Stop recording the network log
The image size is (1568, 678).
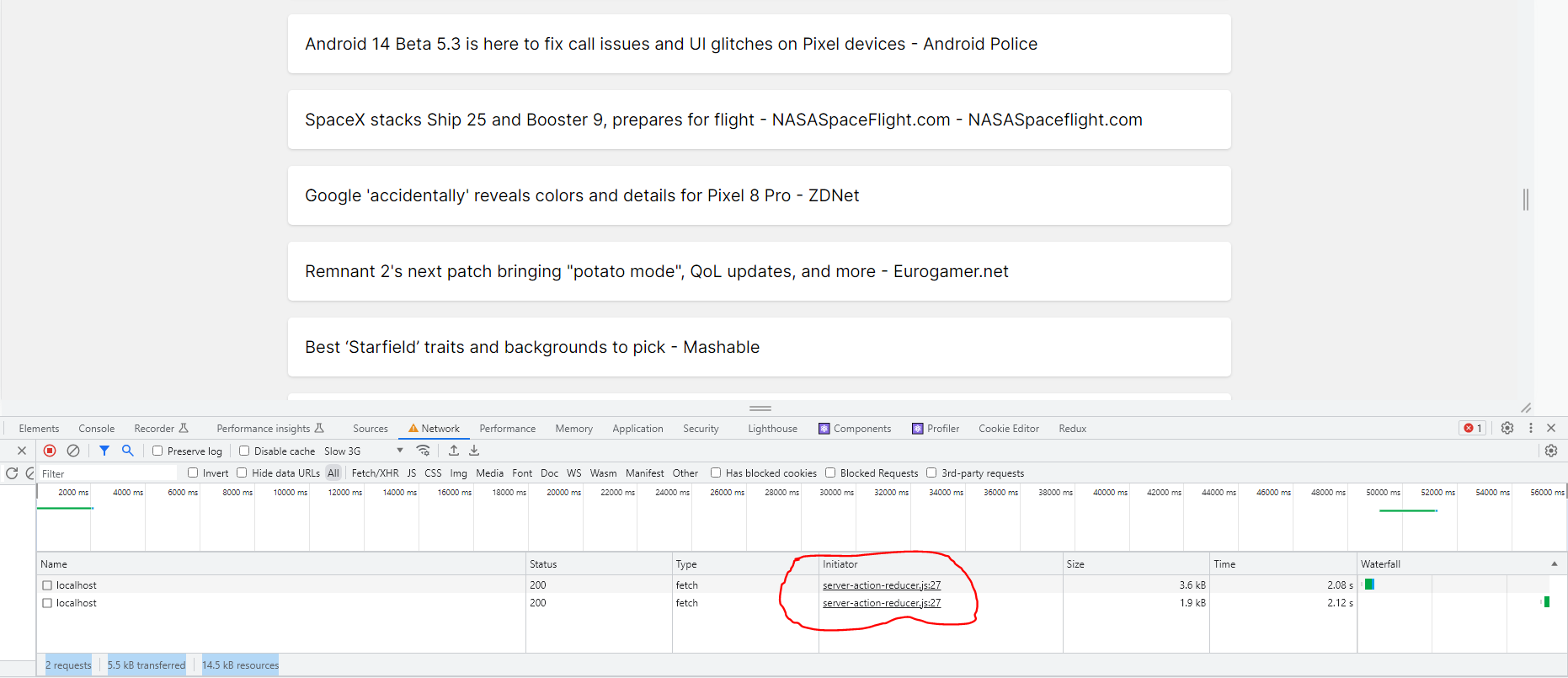pyautogui.click(x=50, y=451)
